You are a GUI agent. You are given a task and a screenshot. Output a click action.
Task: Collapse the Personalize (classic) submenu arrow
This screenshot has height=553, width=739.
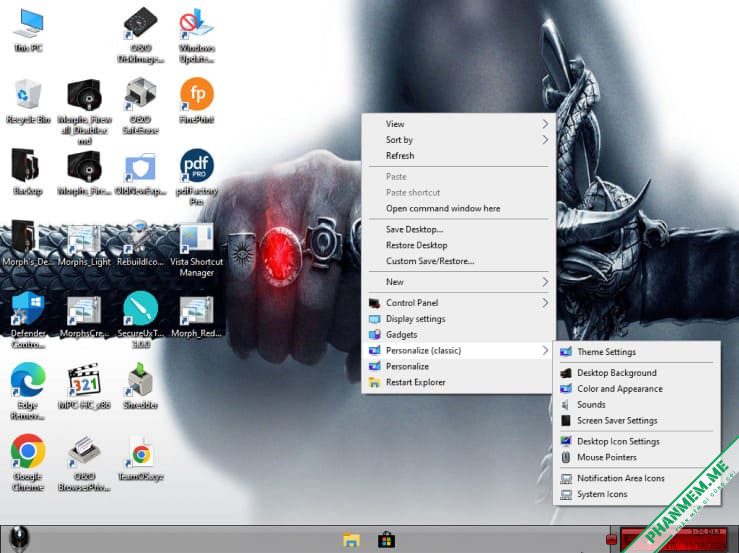point(545,350)
